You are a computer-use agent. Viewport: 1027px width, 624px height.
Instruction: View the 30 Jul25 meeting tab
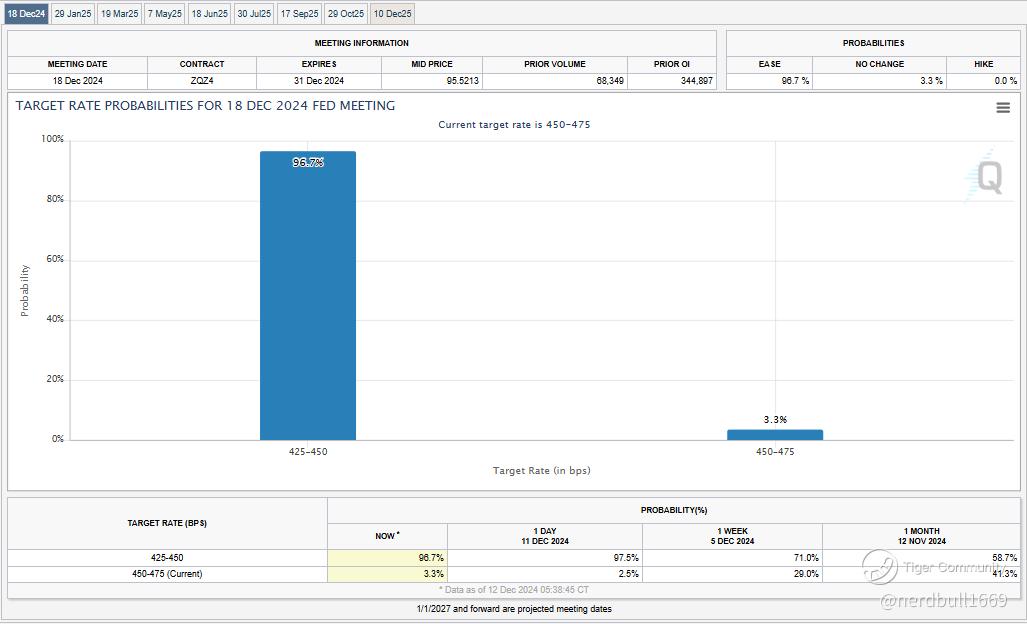tap(254, 14)
